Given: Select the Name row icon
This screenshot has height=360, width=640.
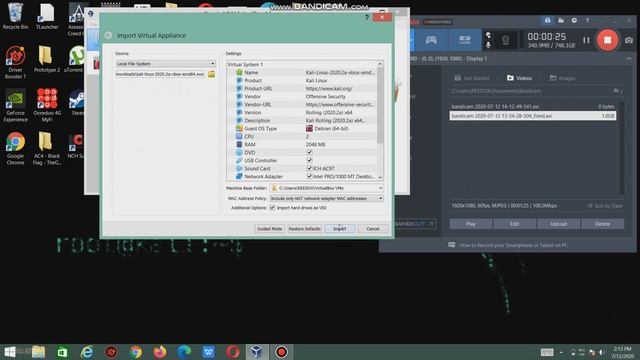Looking at the screenshot, I should click(239, 72).
